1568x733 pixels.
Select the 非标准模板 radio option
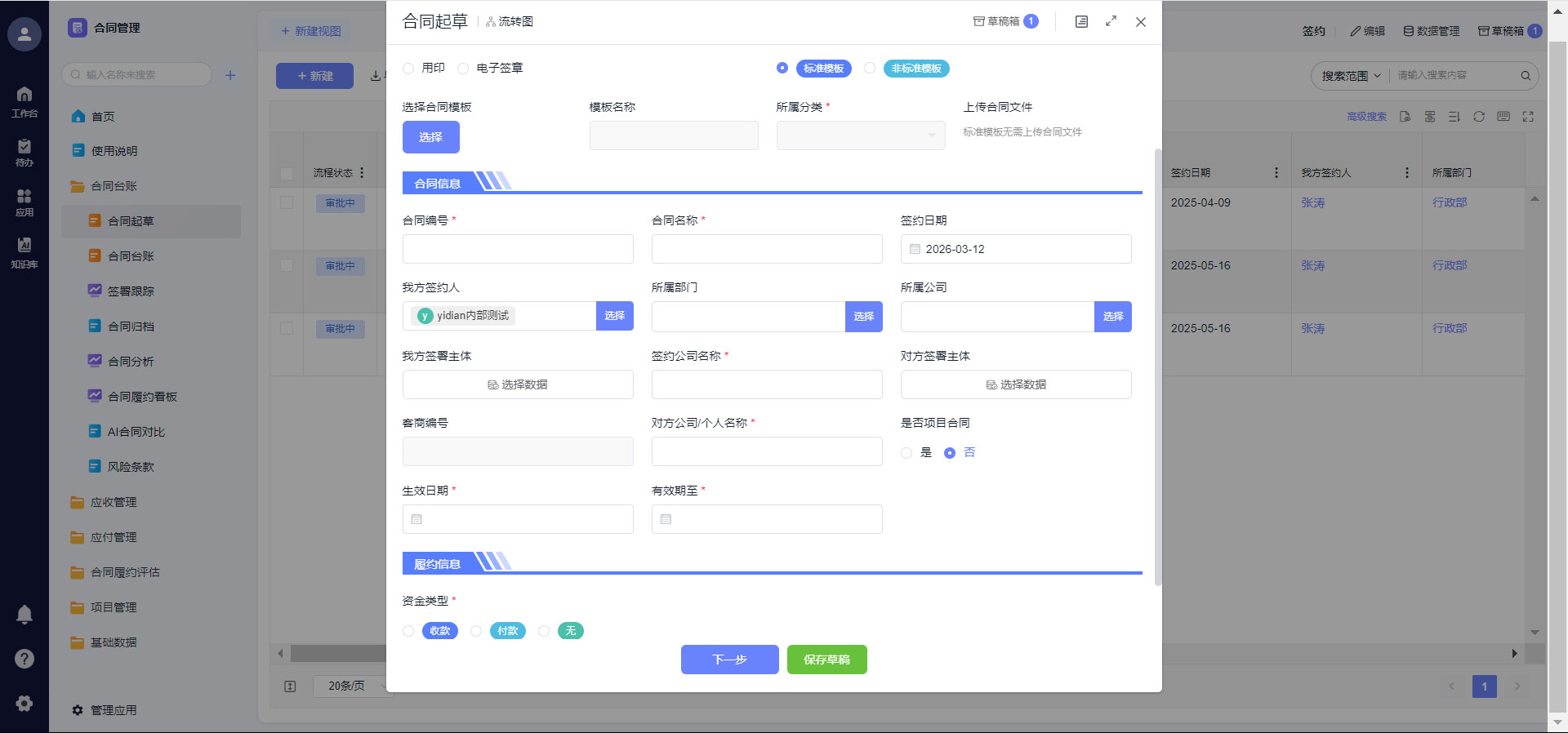pyautogui.click(x=871, y=69)
